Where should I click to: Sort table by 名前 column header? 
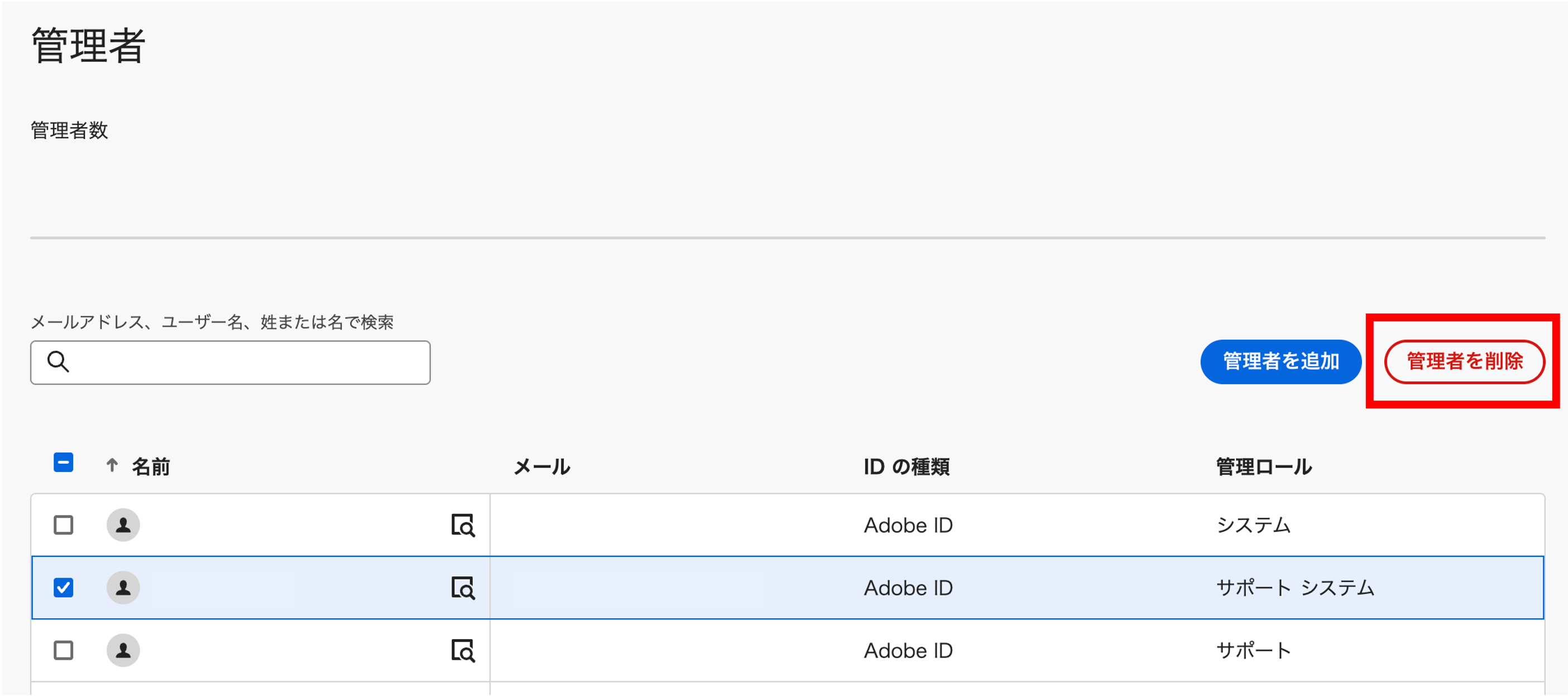point(151,467)
